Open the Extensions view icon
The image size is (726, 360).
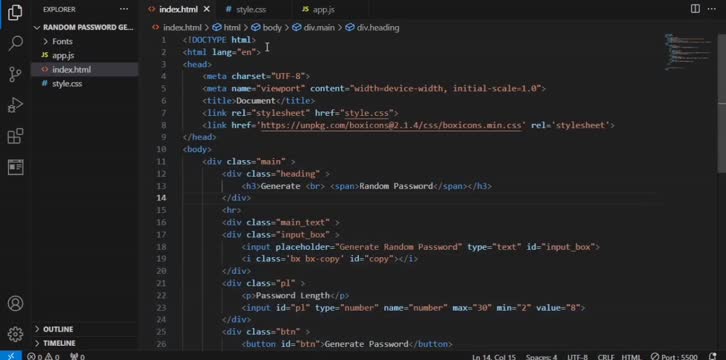(x=15, y=136)
